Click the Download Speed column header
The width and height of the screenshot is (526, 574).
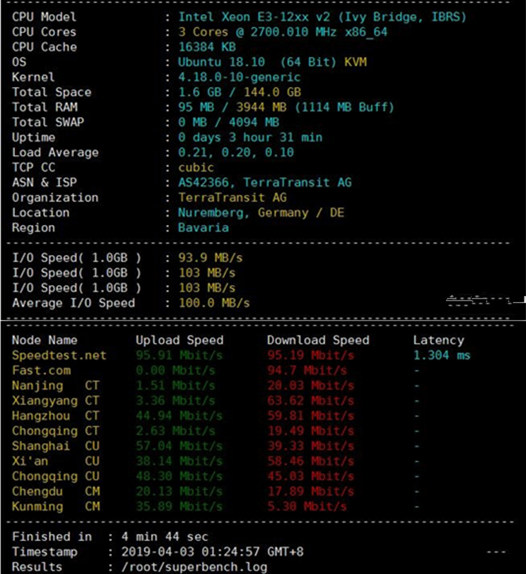click(318, 340)
